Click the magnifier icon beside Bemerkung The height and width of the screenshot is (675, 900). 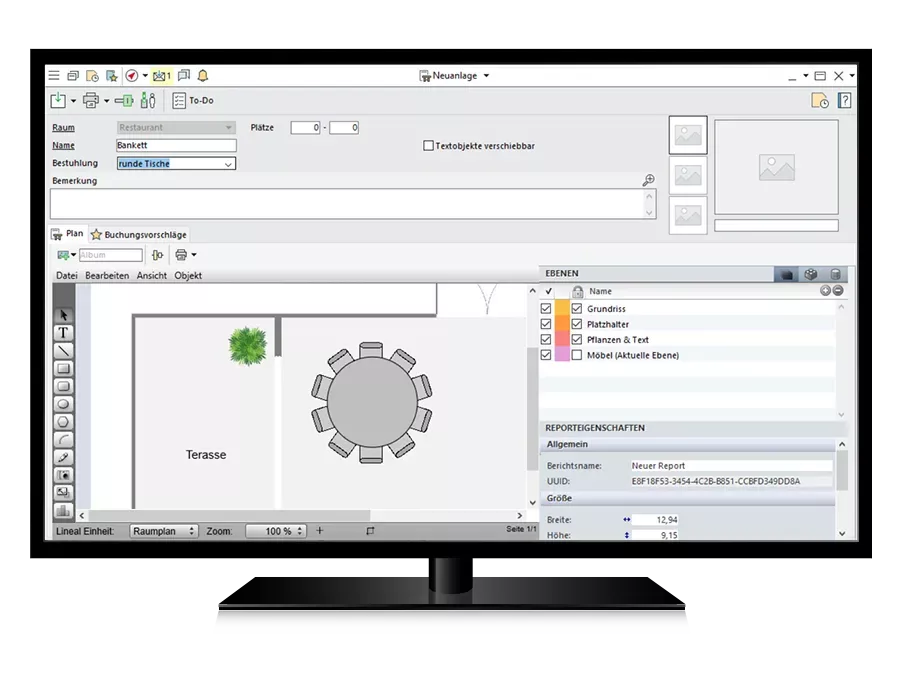pos(648,181)
